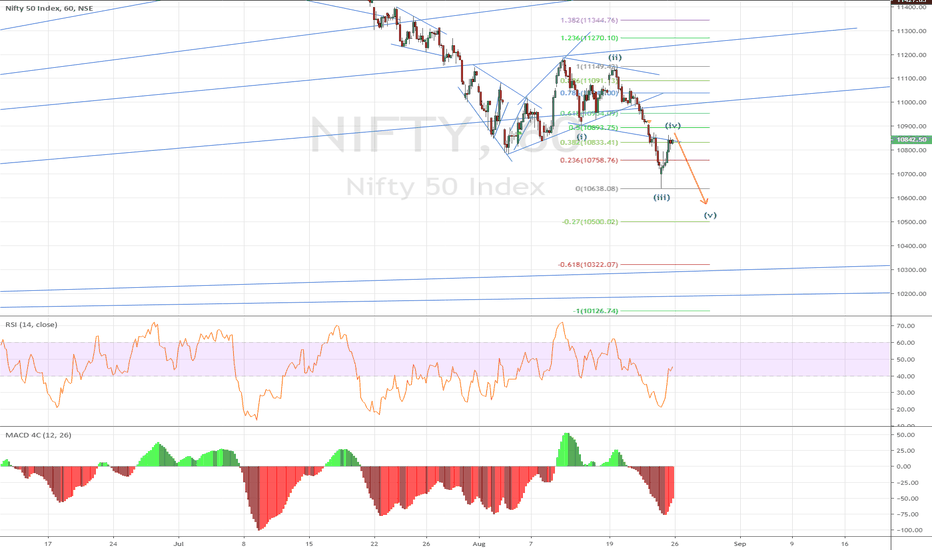
Task: Click 10400.00 on the price axis
Action: [x=912, y=246]
